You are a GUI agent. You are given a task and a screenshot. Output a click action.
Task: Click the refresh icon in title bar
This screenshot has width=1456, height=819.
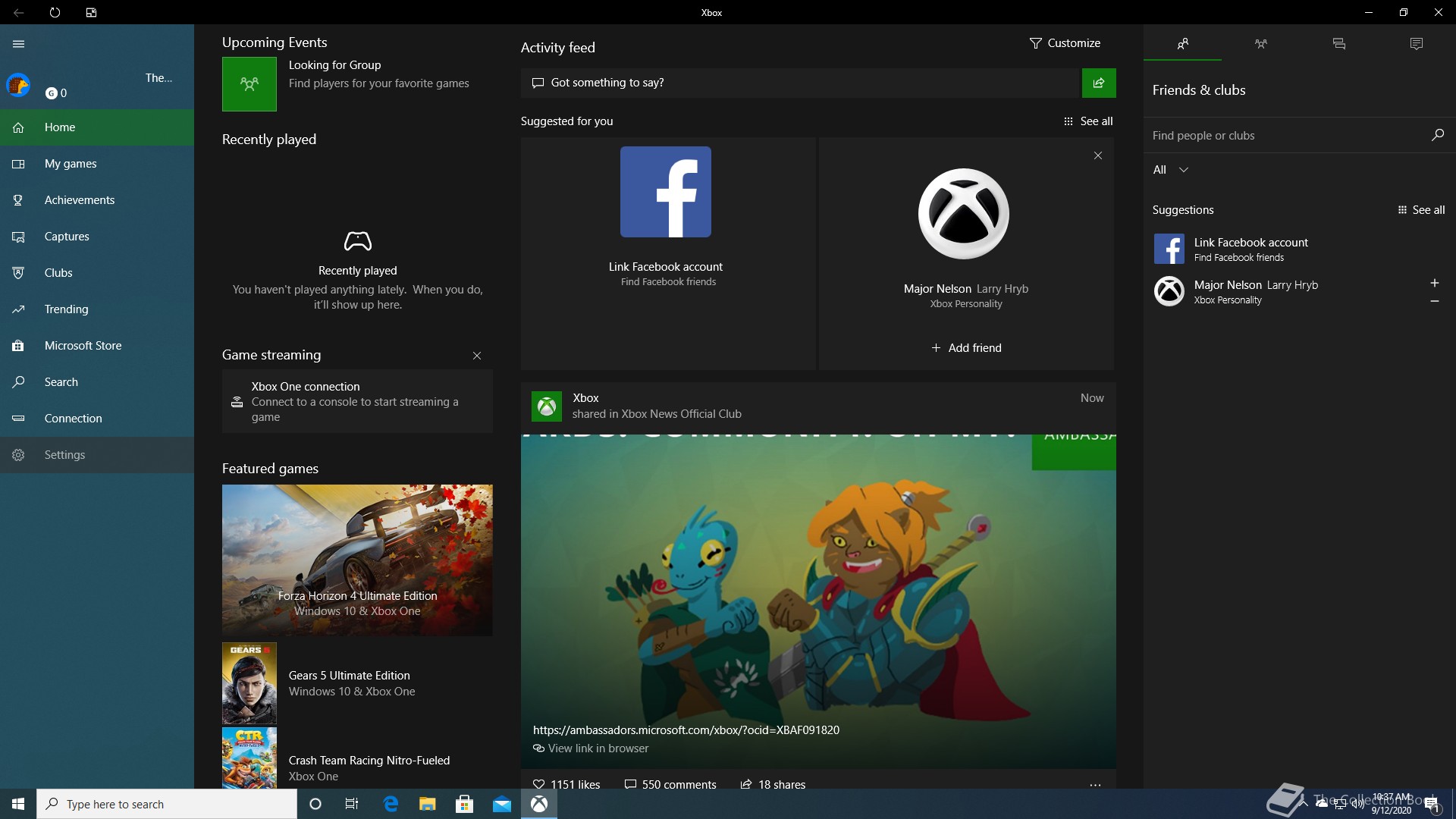click(x=55, y=12)
